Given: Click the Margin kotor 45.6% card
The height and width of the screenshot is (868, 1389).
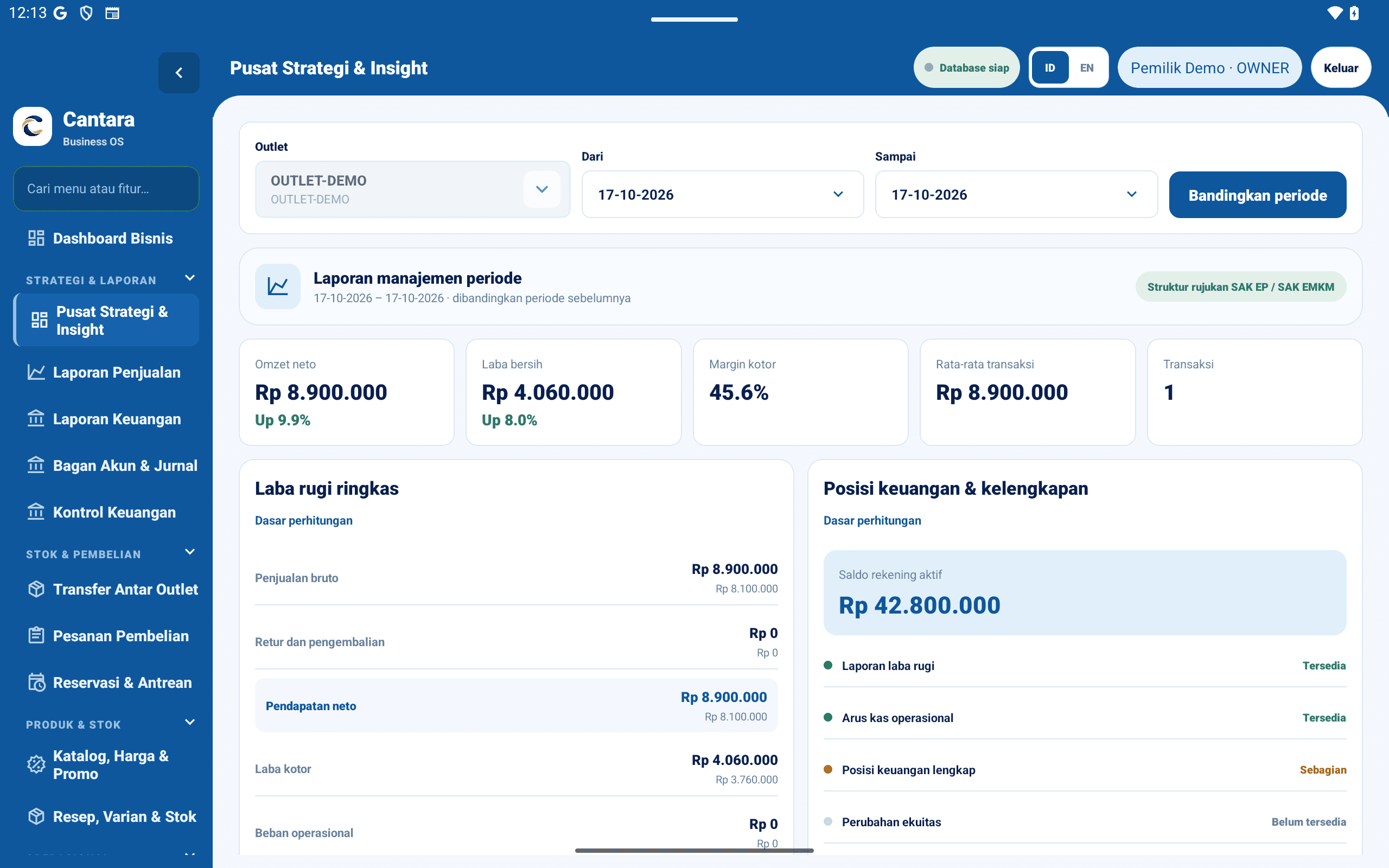Looking at the screenshot, I should coord(800,392).
